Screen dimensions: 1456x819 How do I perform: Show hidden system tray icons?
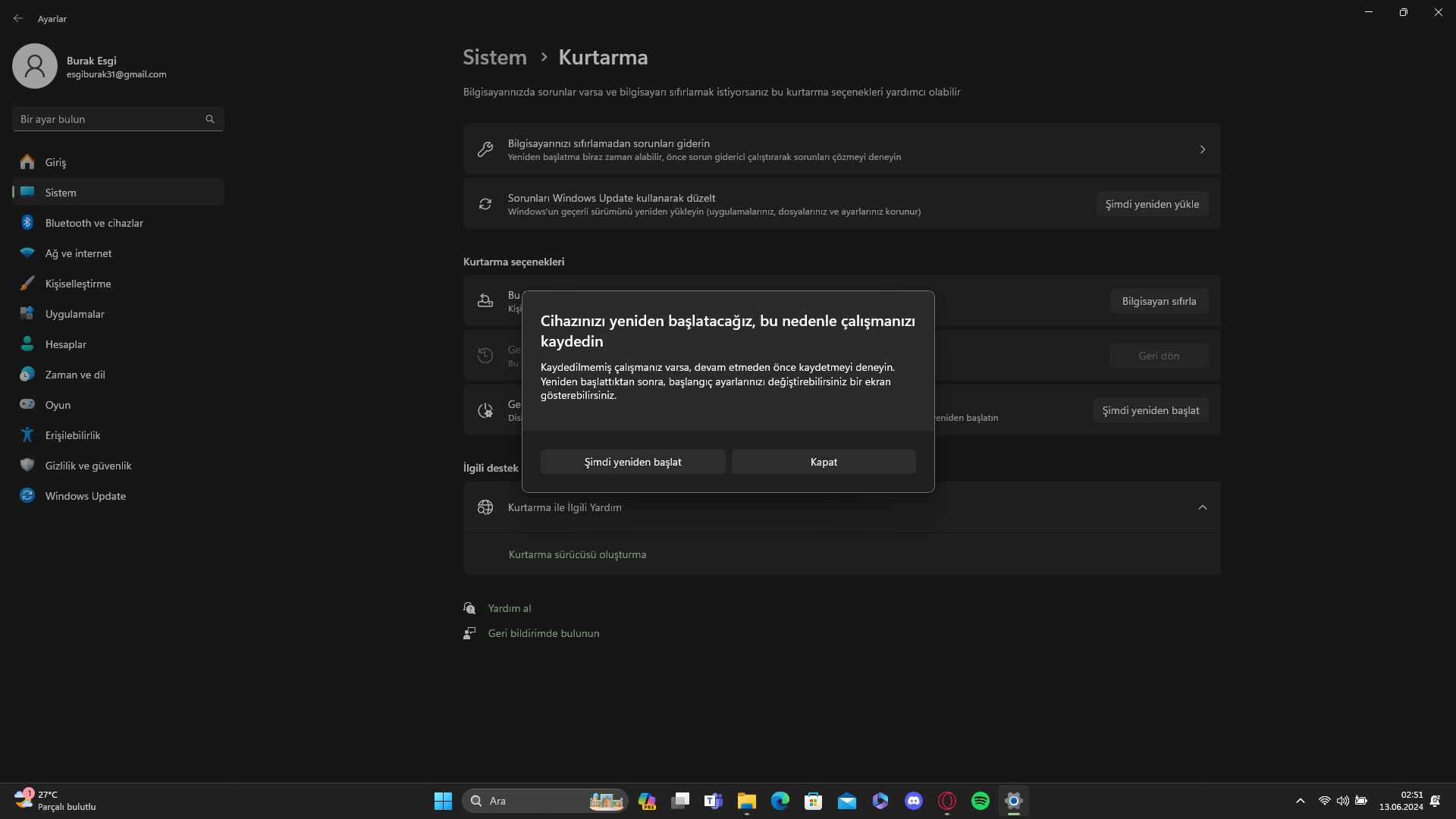pos(1300,801)
